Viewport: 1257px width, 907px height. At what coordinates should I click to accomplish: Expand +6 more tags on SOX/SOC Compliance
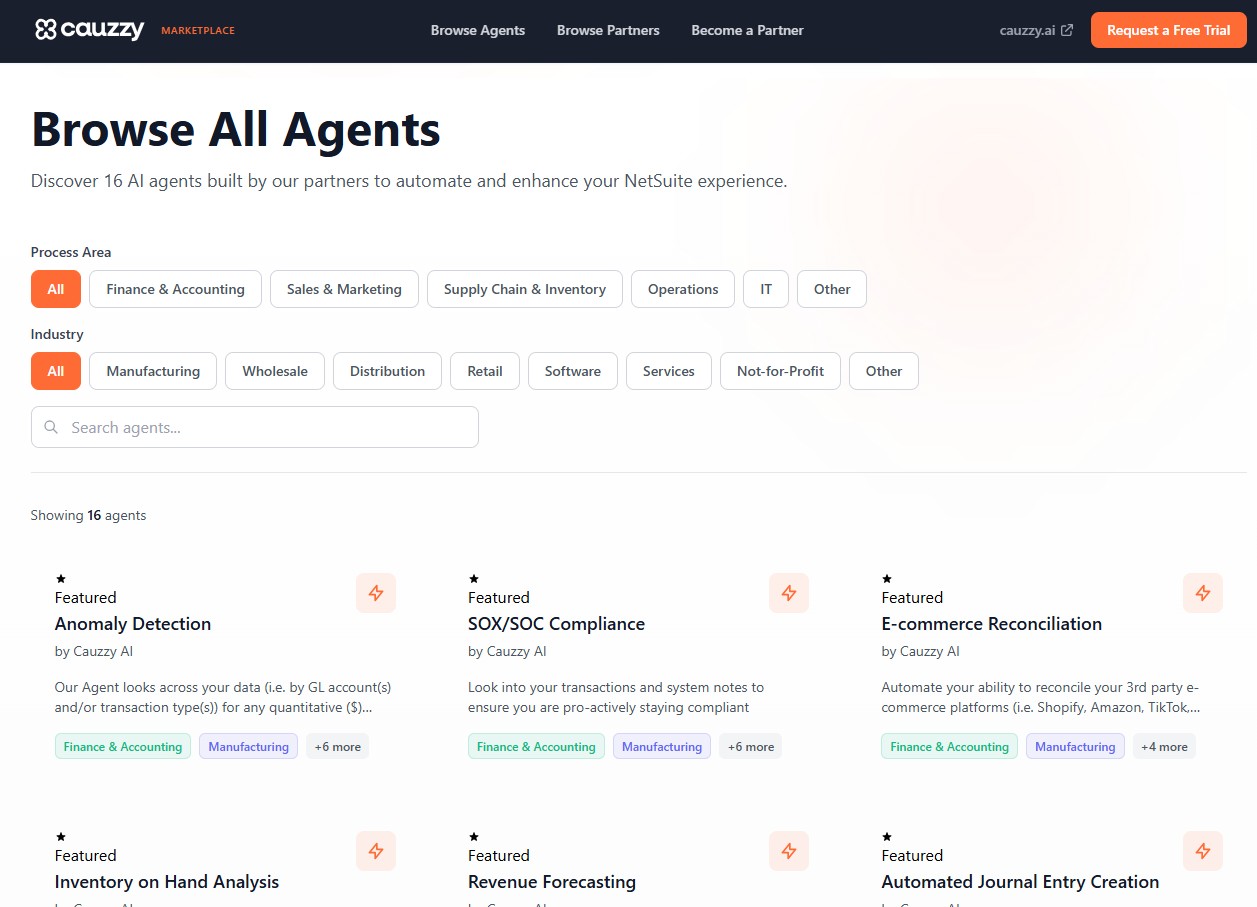[751, 746]
